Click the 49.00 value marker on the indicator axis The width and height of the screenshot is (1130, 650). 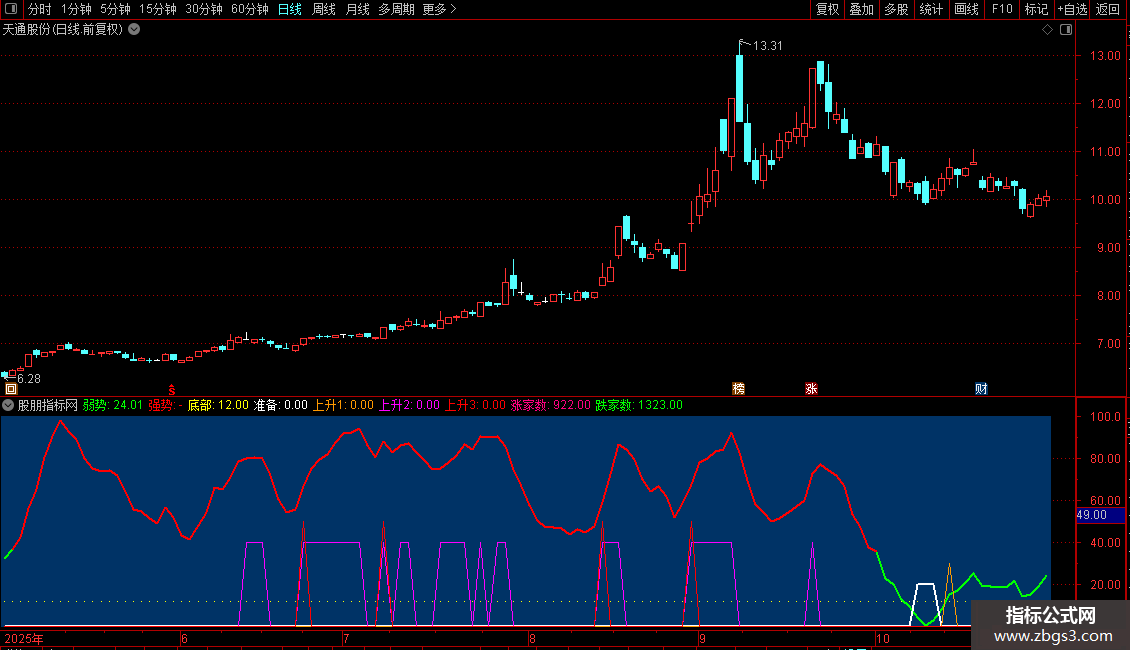1091,515
